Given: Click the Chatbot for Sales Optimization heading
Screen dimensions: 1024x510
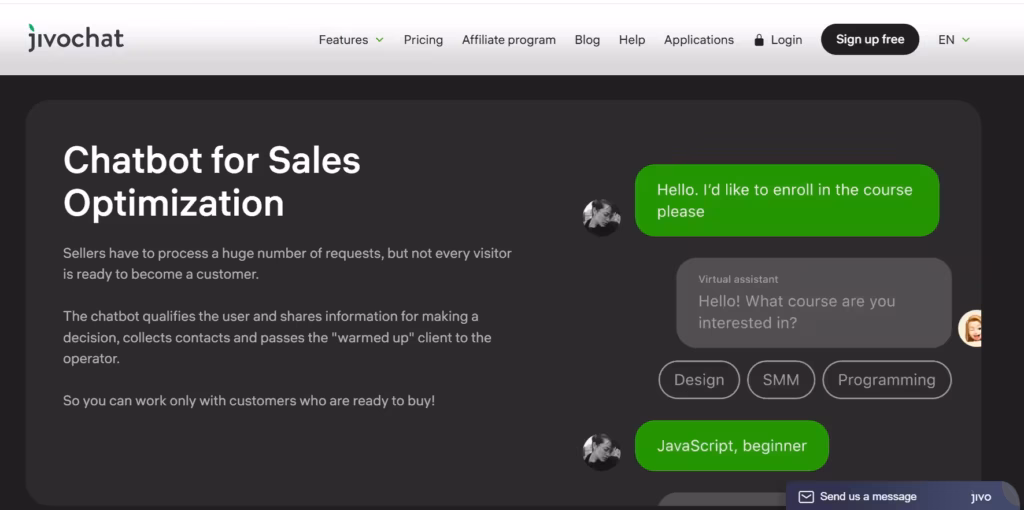Looking at the screenshot, I should (x=212, y=182).
